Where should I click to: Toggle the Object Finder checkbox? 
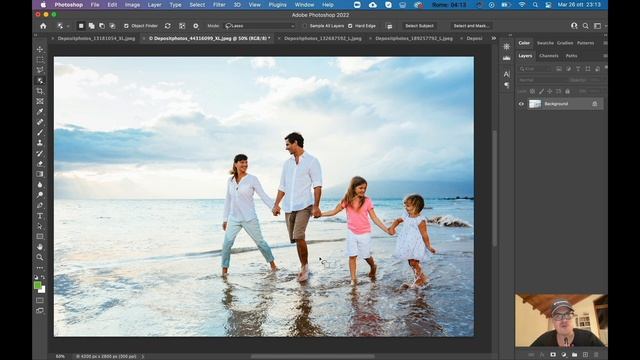point(126,26)
